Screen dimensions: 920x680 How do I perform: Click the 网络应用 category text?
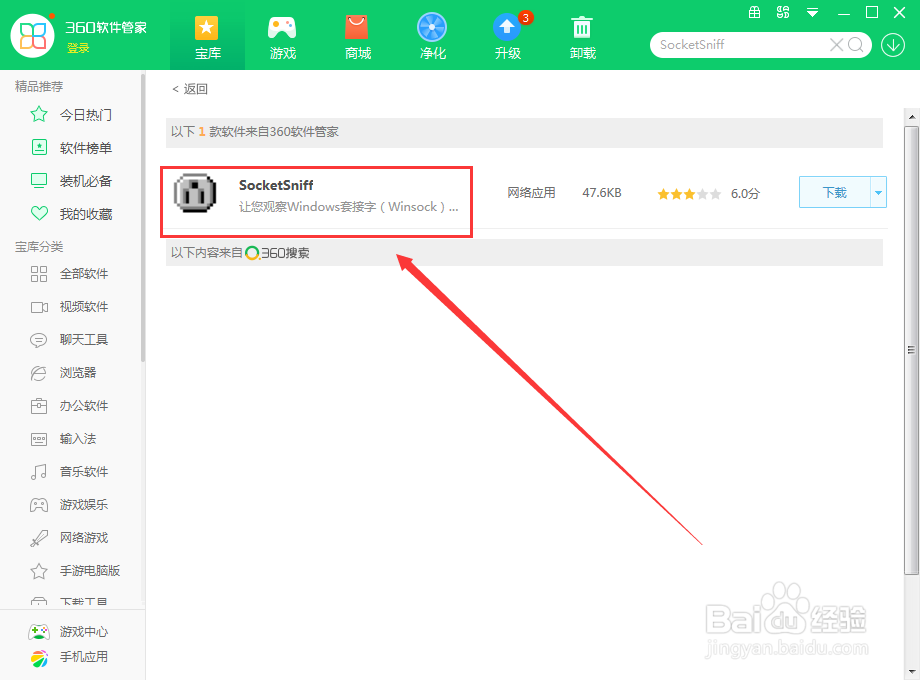(532, 192)
